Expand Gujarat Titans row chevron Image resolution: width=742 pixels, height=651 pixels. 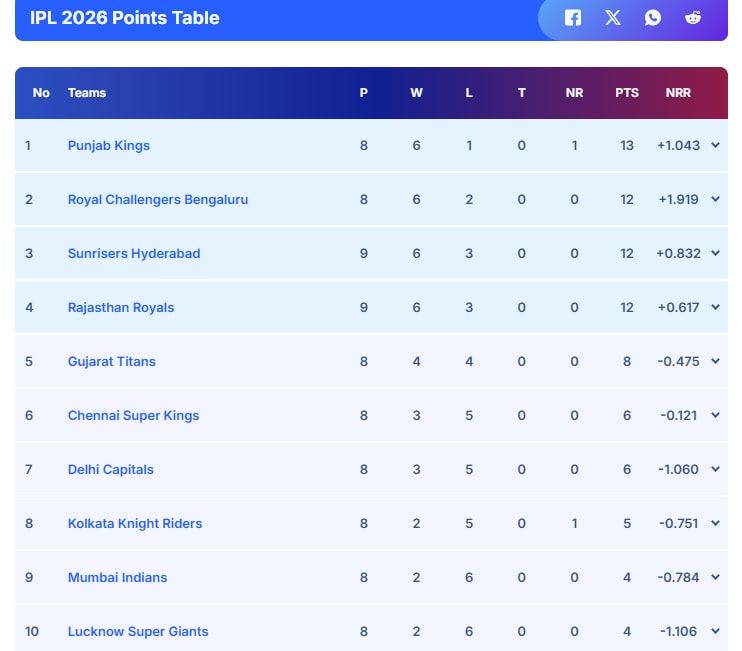(715, 361)
